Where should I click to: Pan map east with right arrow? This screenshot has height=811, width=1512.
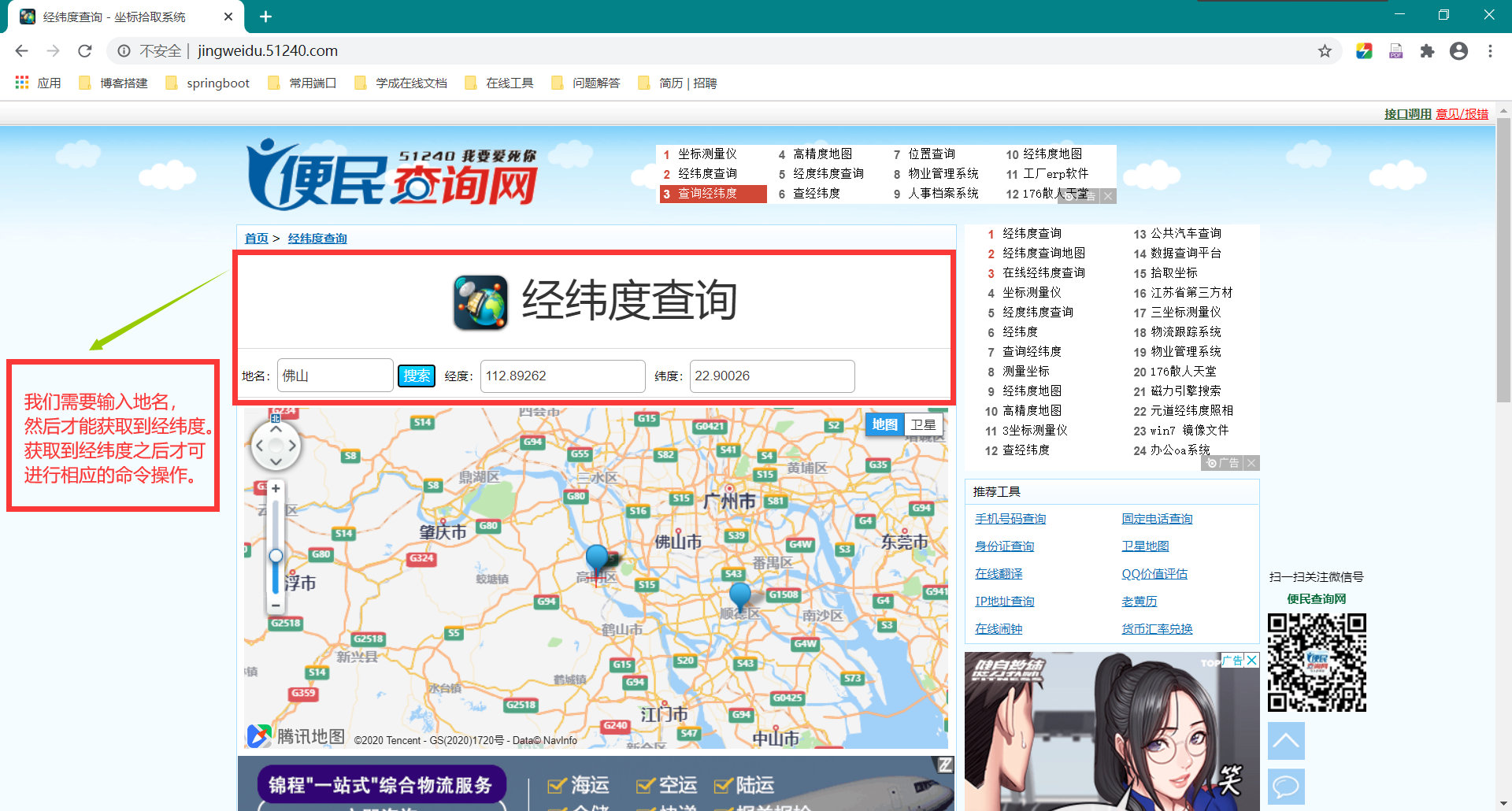[292, 446]
